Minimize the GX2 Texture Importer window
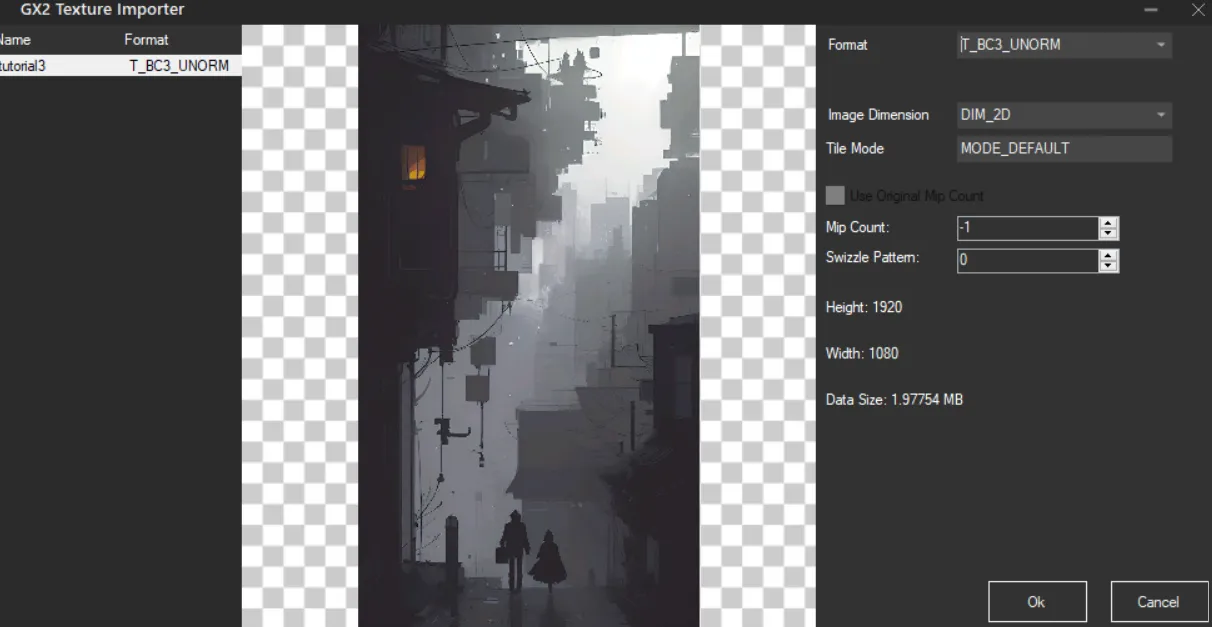Screen dimensions: 1212x627 pyautogui.click(x=1152, y=10)
